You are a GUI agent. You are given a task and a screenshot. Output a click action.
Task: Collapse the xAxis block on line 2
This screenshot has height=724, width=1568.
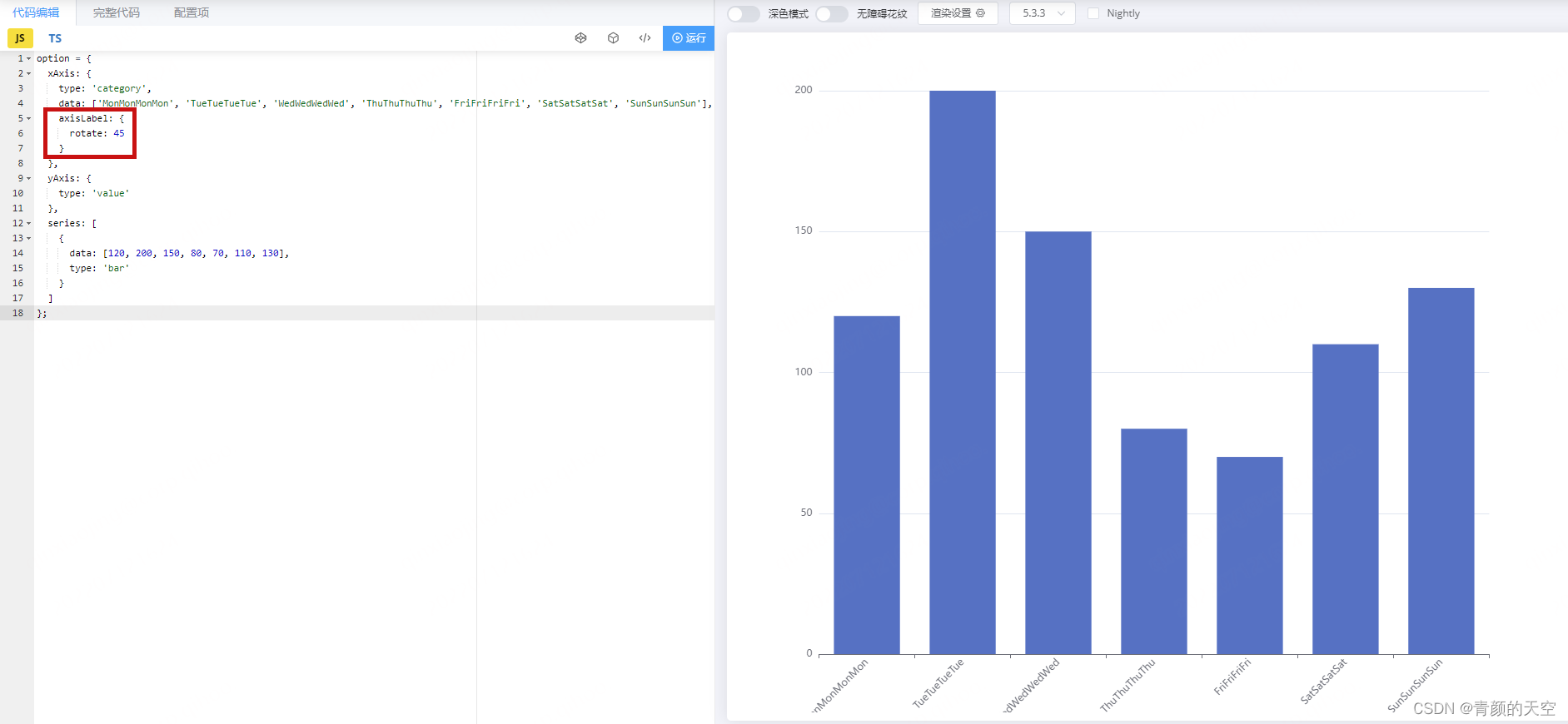[28, 74]
